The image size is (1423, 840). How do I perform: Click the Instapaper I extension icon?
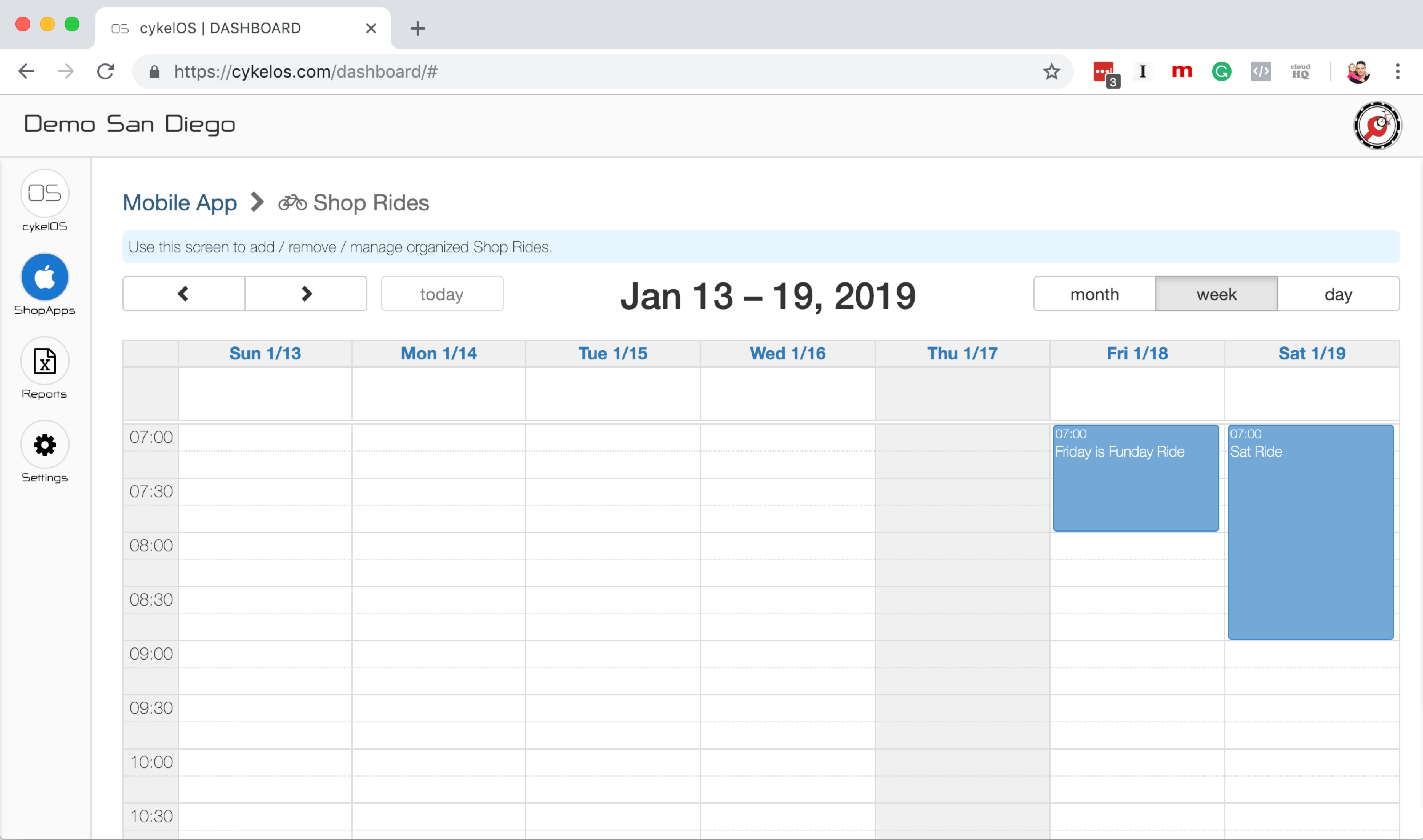click(x=1143, y=71)
